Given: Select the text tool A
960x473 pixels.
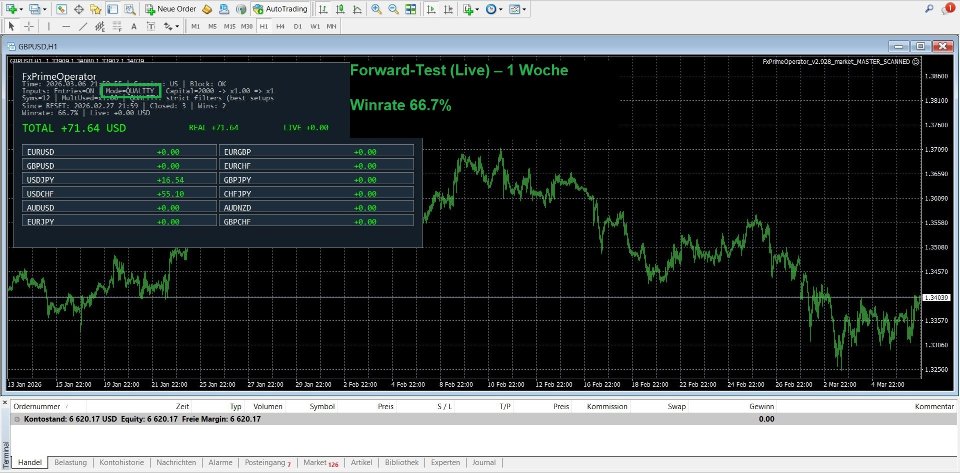Looking at the screenshot, I should (134, 26).
